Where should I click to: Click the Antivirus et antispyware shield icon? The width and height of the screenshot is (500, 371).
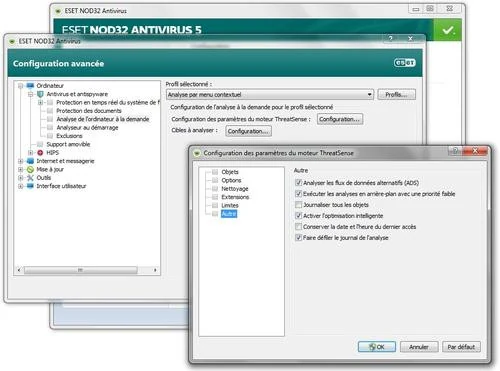[40, 94]
